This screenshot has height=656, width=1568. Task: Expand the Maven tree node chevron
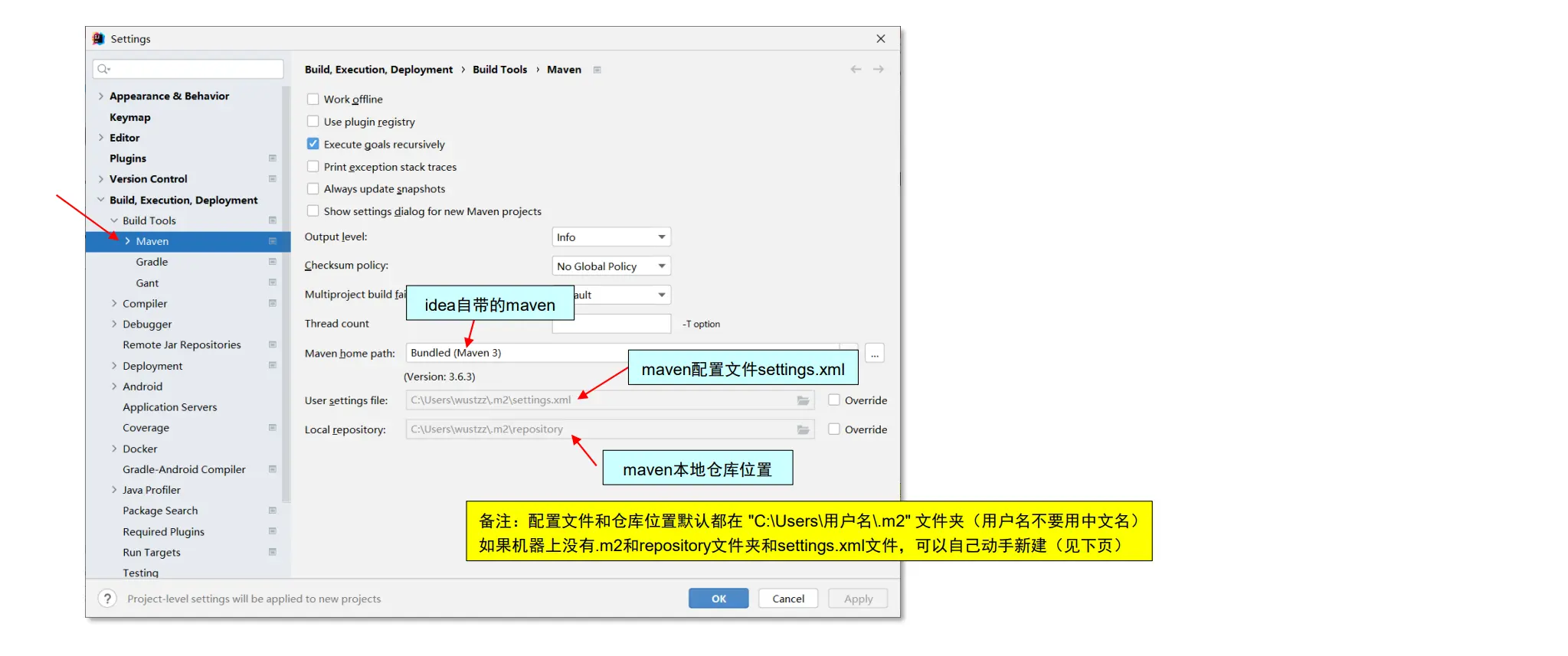coord(127,240)
